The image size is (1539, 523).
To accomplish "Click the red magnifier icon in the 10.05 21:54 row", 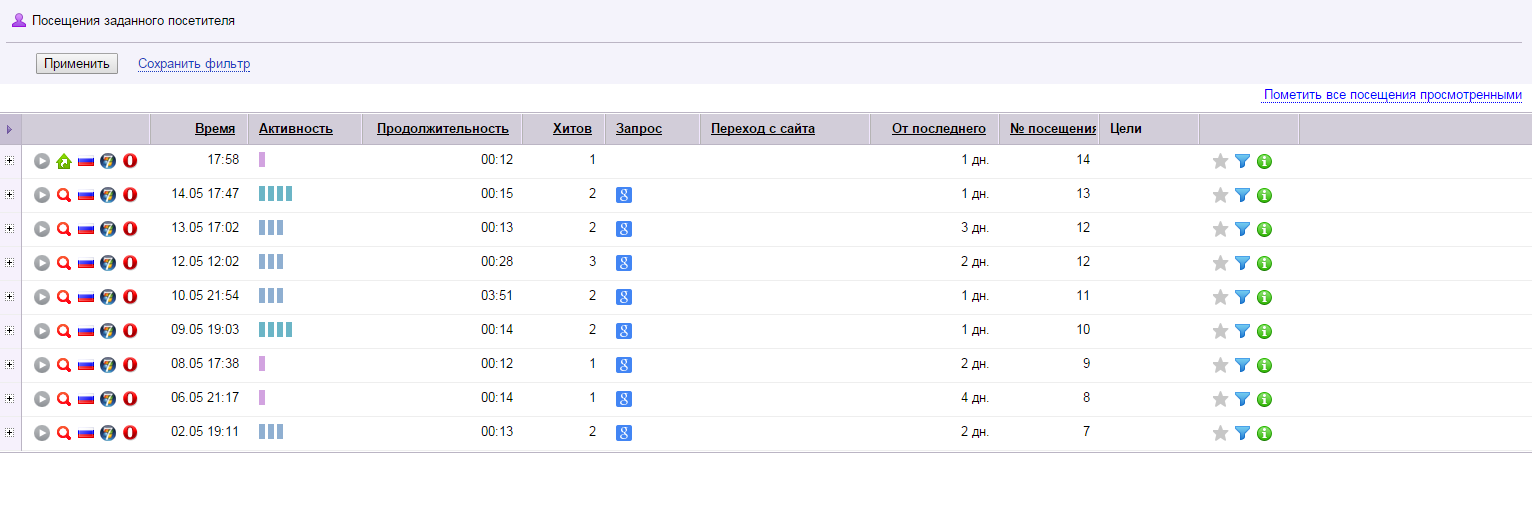I will (63, 297).
